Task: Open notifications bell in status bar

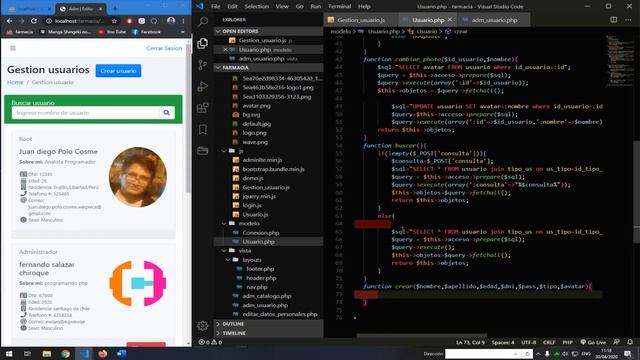Action: [630, 342]
